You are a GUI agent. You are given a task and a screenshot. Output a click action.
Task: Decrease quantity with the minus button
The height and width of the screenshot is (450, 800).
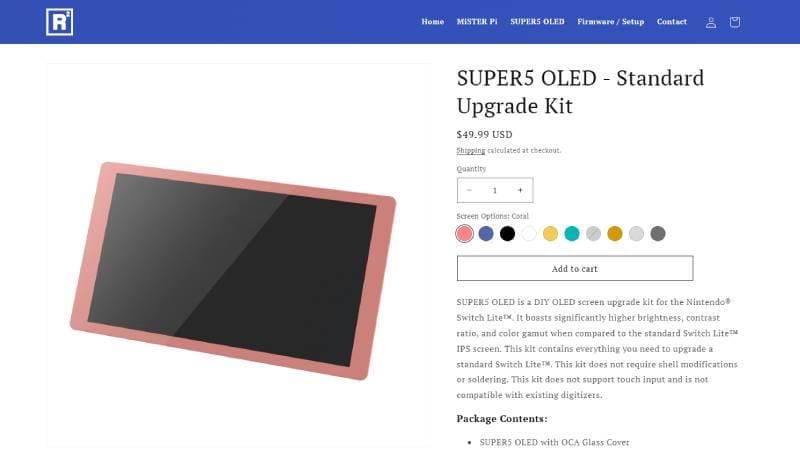[x=470, y=190]
